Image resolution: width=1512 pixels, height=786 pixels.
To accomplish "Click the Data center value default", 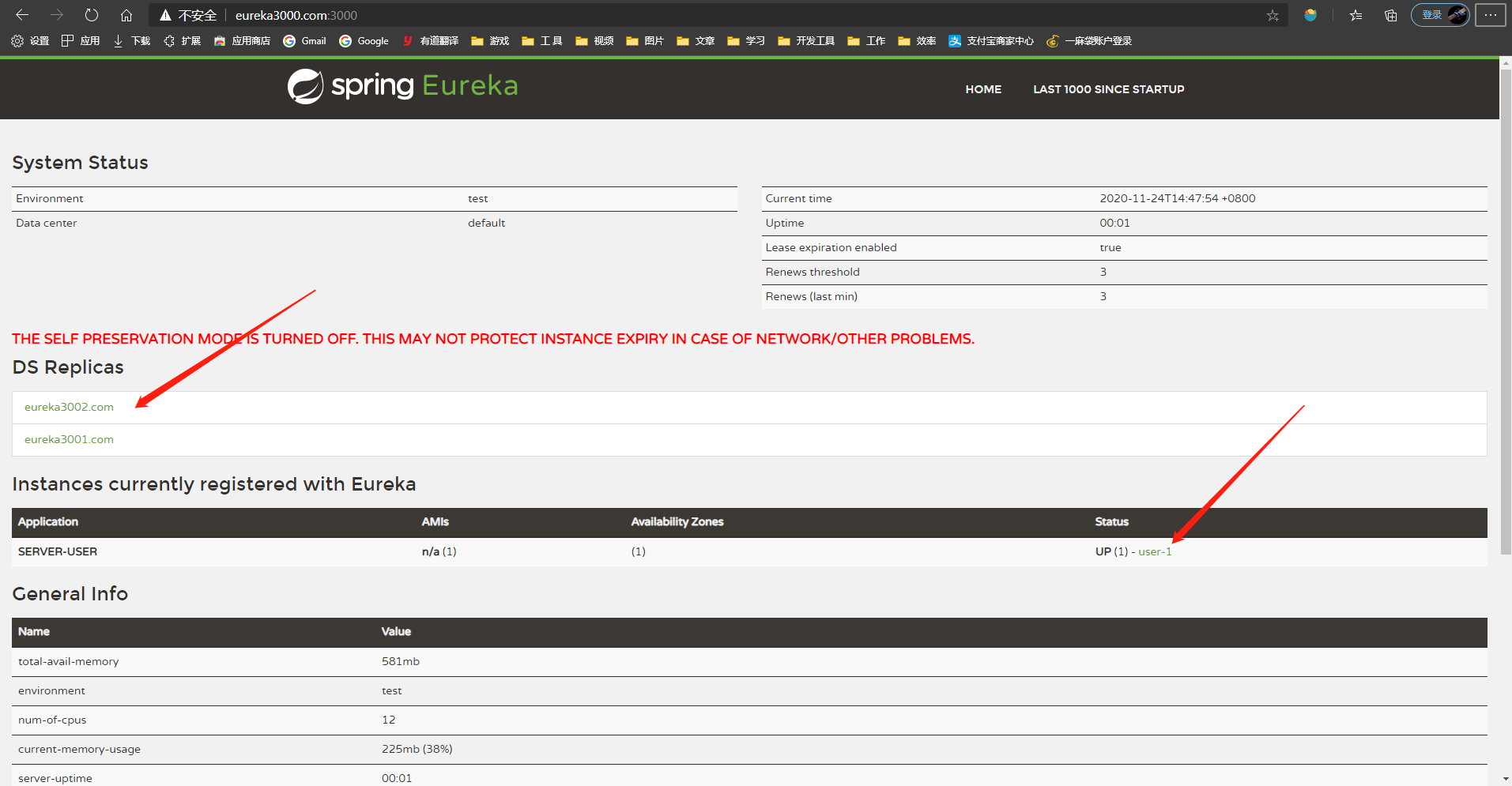I will [x=486, y=223].
